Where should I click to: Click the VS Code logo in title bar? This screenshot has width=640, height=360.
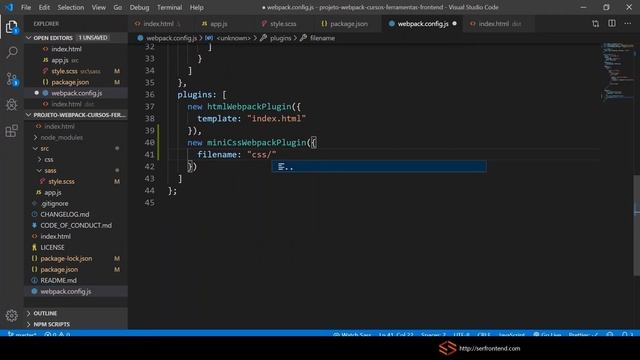point(9,7)
